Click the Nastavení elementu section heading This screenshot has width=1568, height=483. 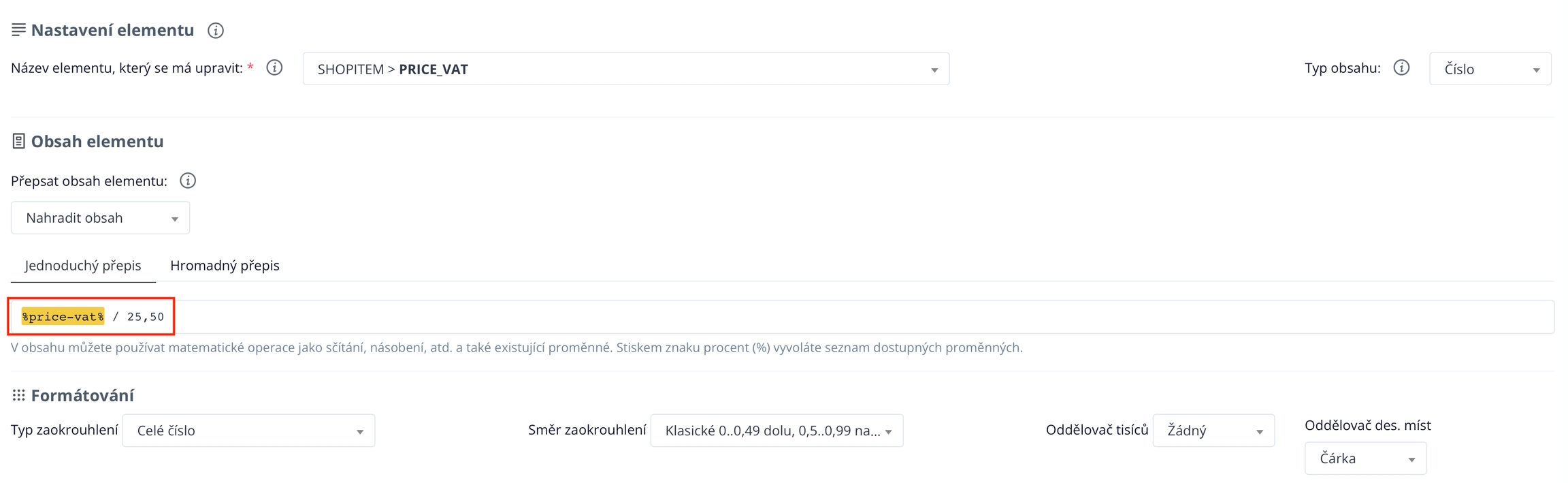coord(112,30)
